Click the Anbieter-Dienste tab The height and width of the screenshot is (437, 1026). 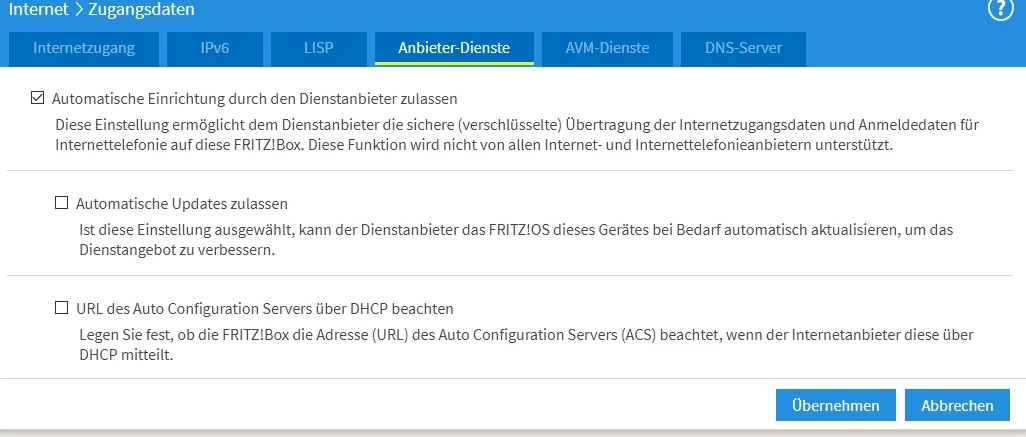(x=454, y=47)
